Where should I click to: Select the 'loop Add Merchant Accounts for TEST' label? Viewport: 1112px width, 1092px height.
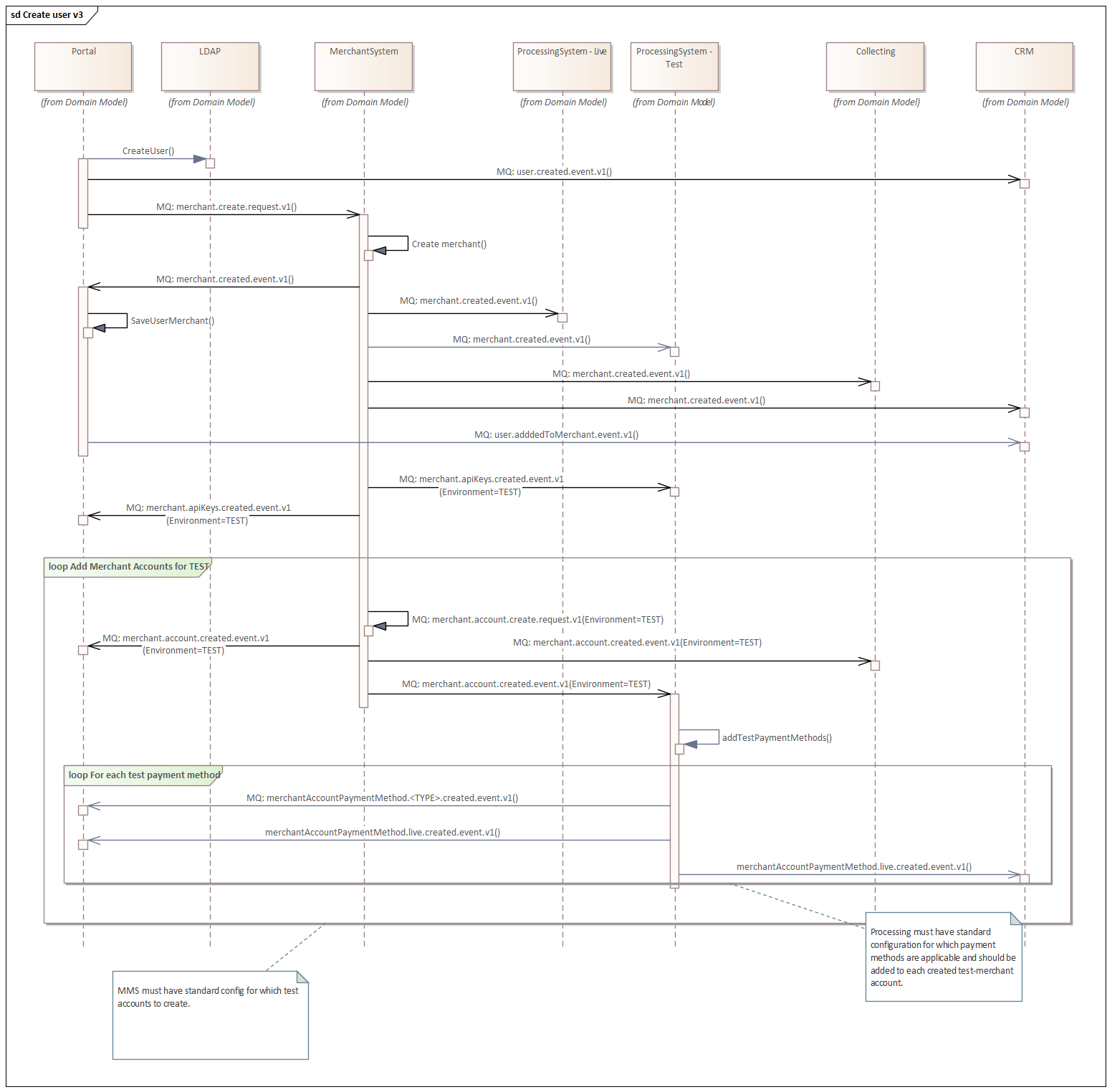[128, 567]
